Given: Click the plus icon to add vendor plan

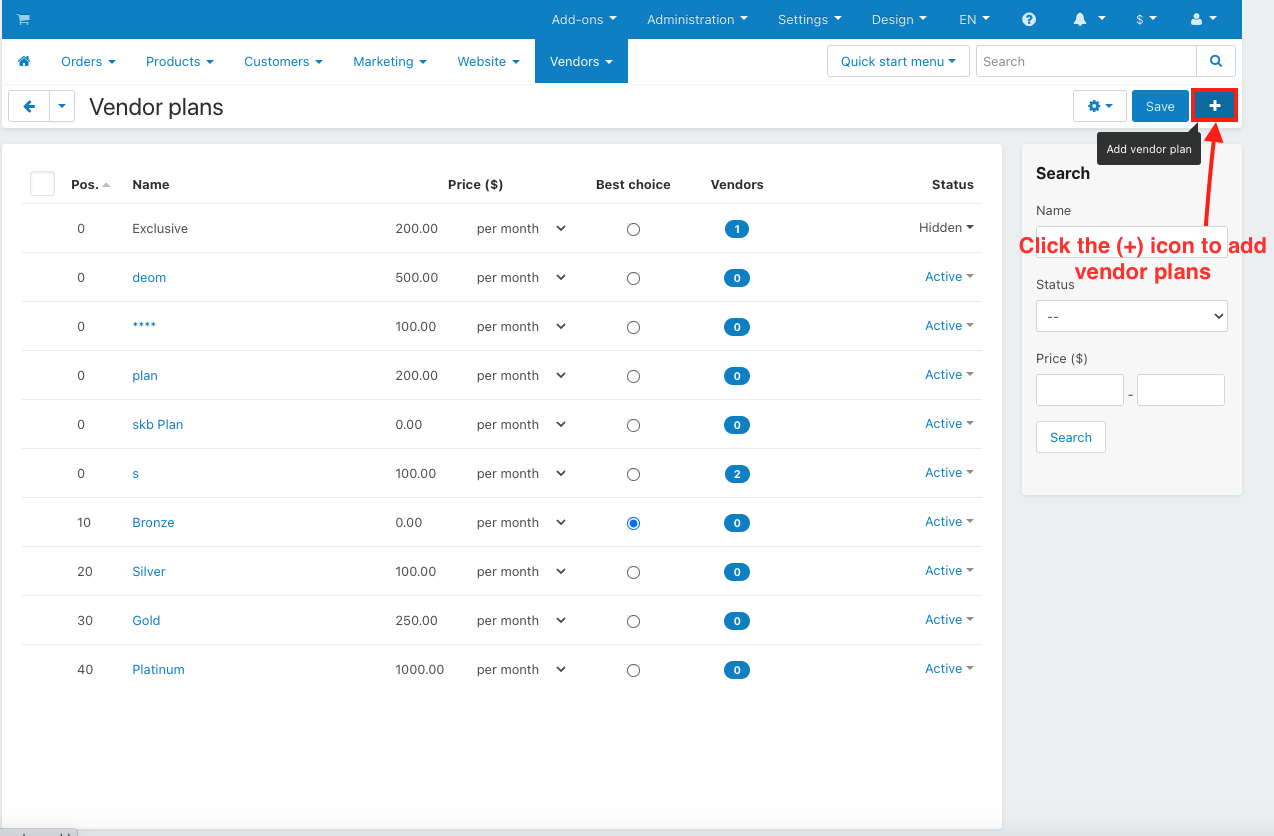Looking at the screenshot, I should pyautogui.click(x=1215, y=106).
